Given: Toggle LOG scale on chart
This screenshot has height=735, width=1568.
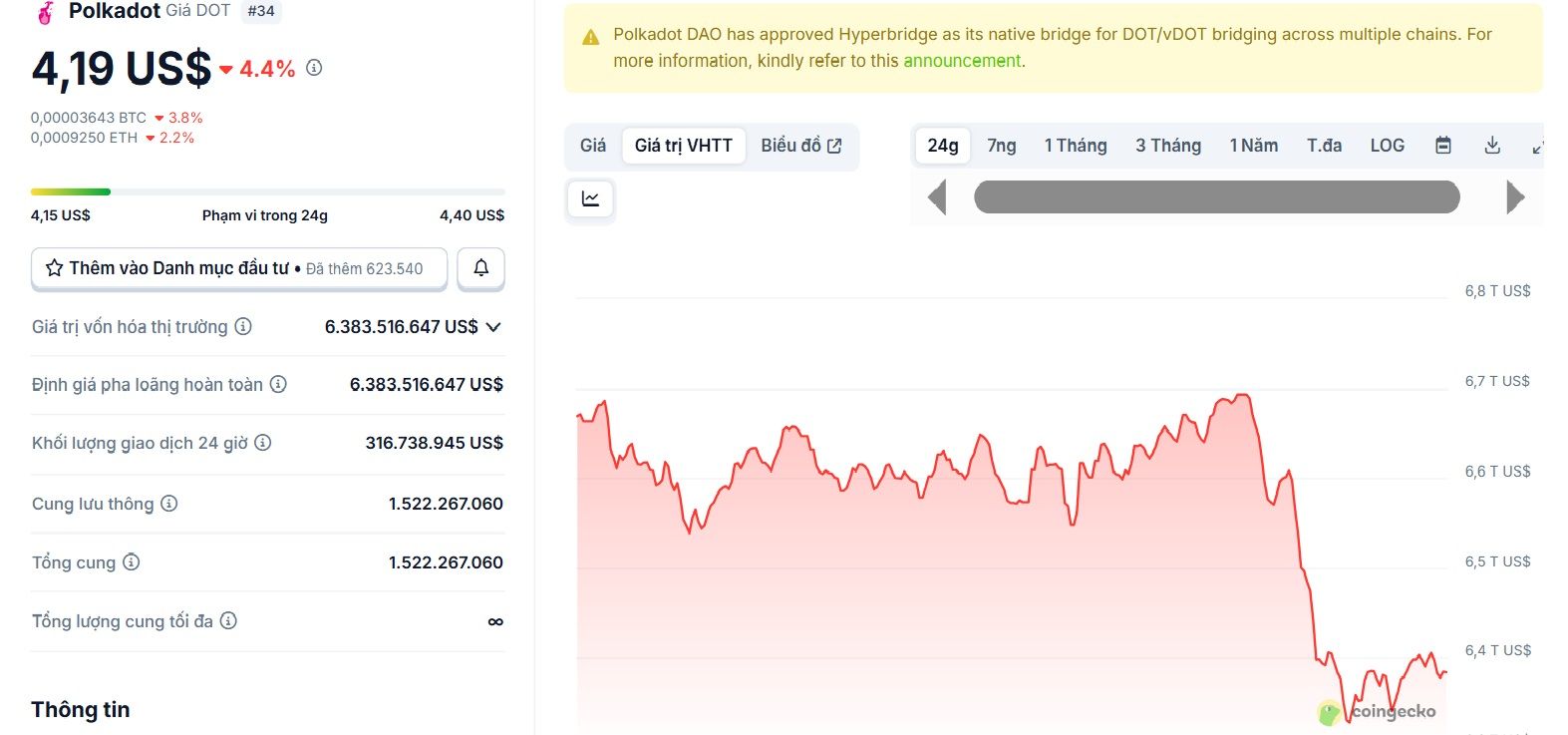Looking at the screenshot, I should point(1388,146).
